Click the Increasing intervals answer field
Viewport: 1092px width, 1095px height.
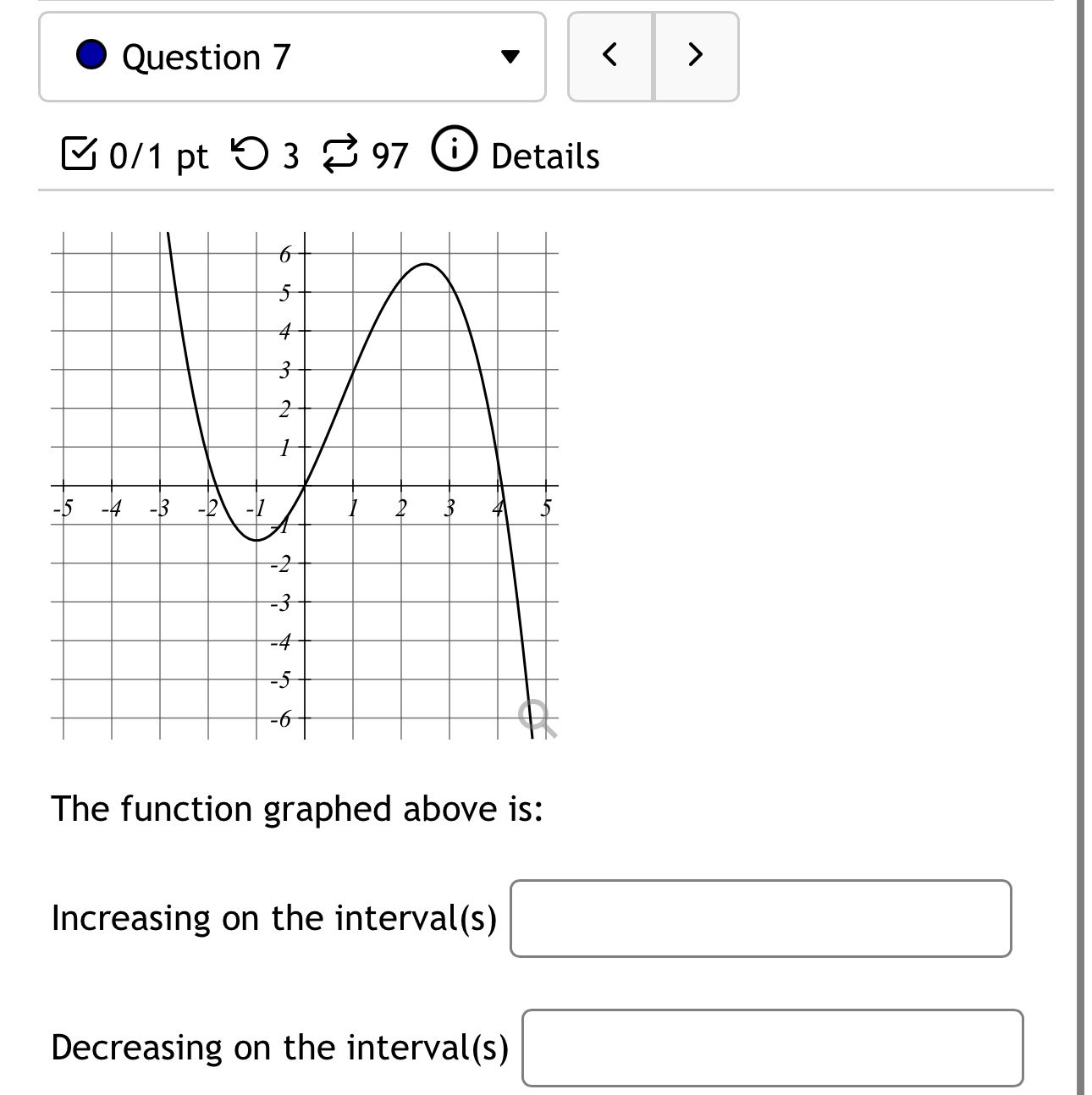pos(760,919)
